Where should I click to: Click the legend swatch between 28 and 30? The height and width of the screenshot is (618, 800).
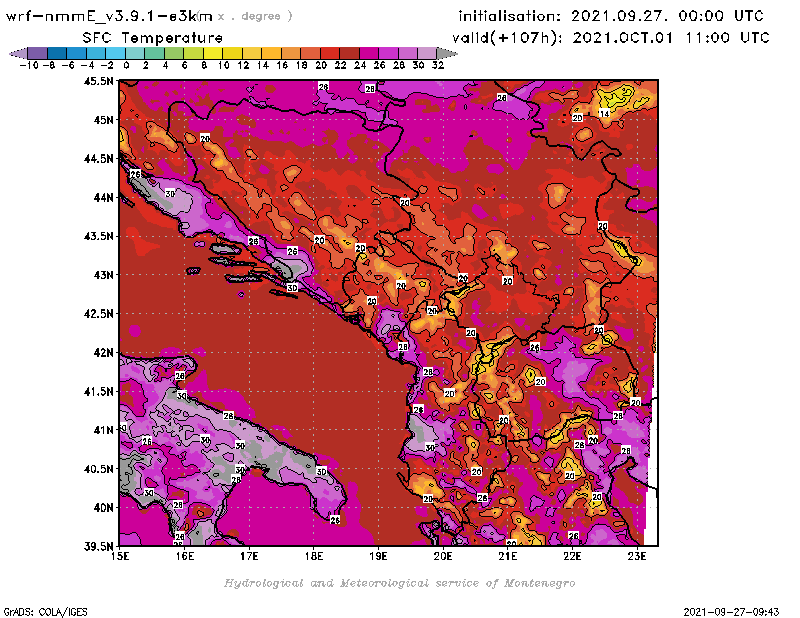point(407,53)
